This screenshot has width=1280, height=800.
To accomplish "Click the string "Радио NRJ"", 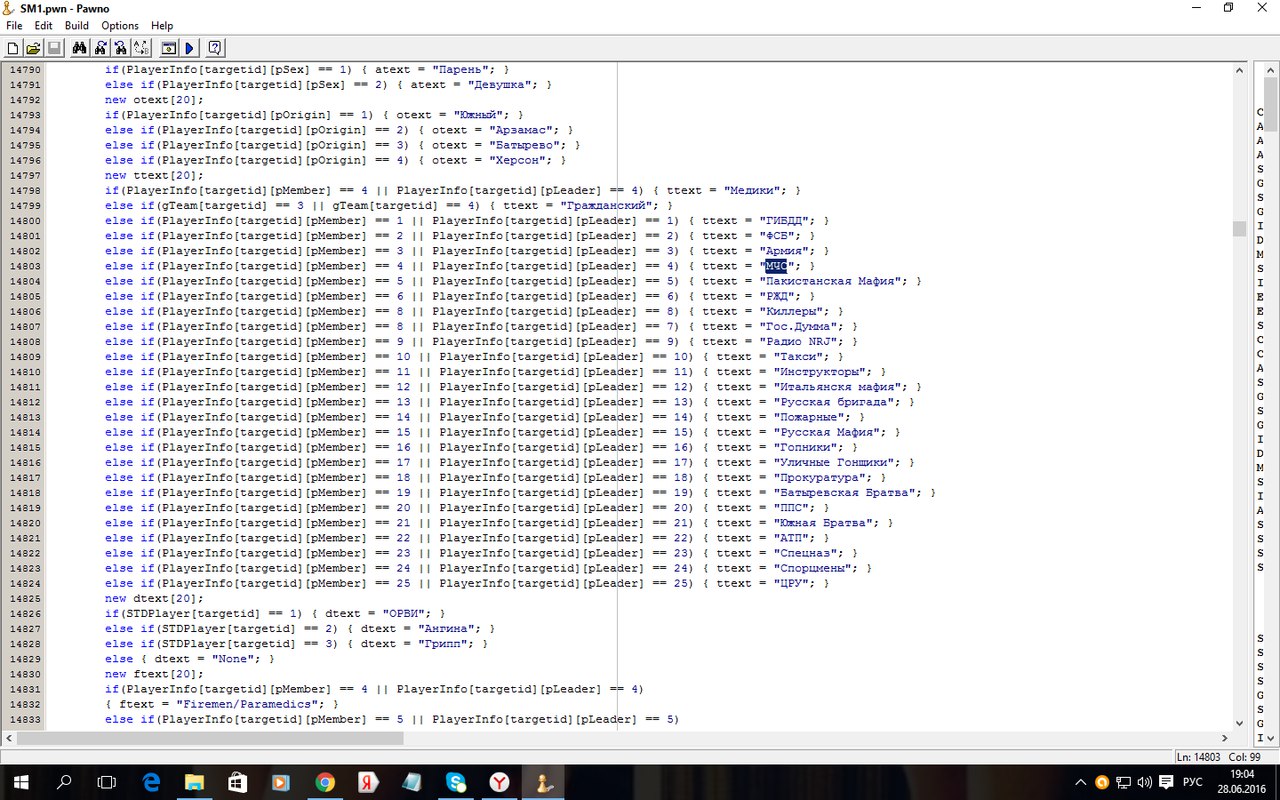I will tap(800, 341).
